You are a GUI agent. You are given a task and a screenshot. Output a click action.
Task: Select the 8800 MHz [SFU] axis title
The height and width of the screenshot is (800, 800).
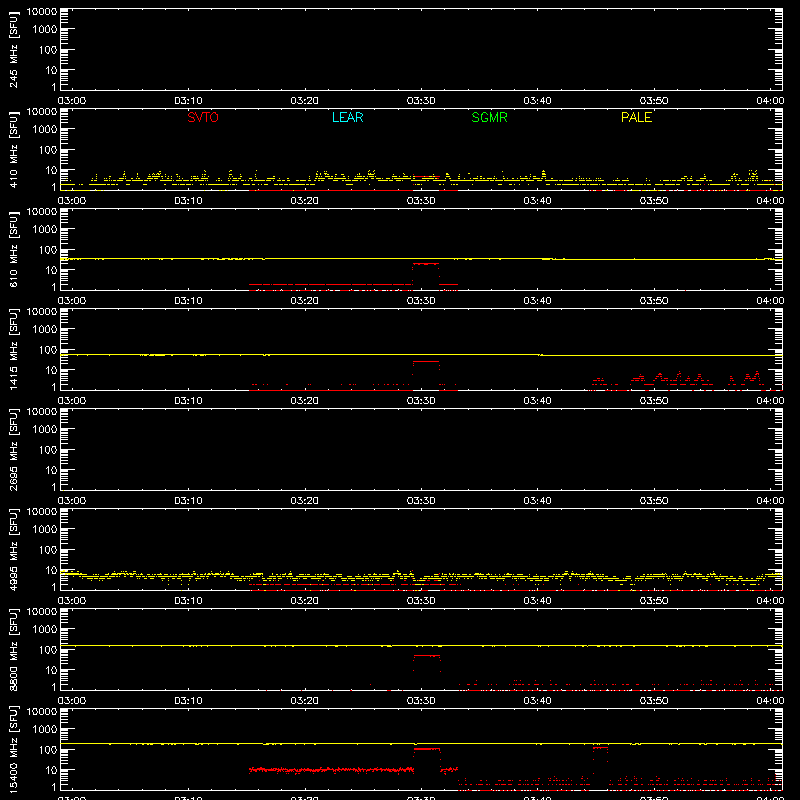pyautogui.click(x=13, y=649)
